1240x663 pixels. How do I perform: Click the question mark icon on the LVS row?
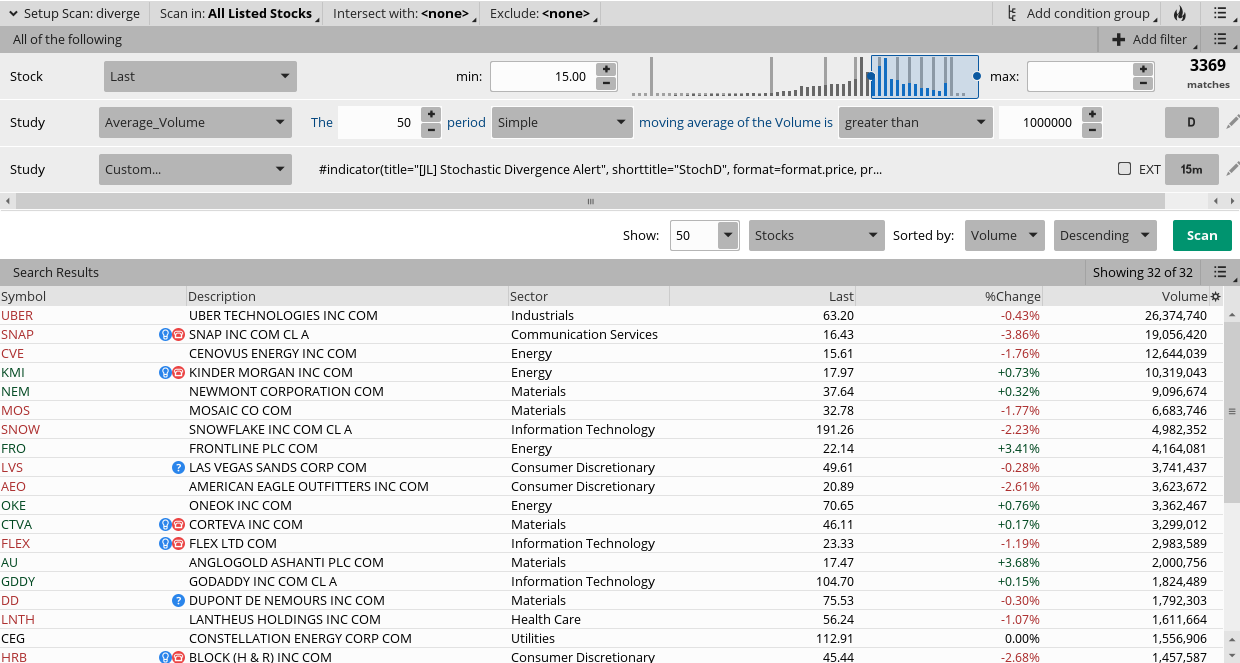coord(178,468)
